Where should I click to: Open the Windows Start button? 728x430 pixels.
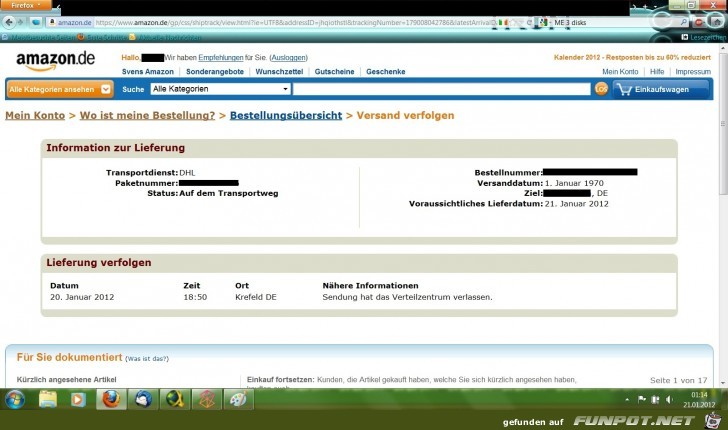pyautogui.click(x=15, y=399)
